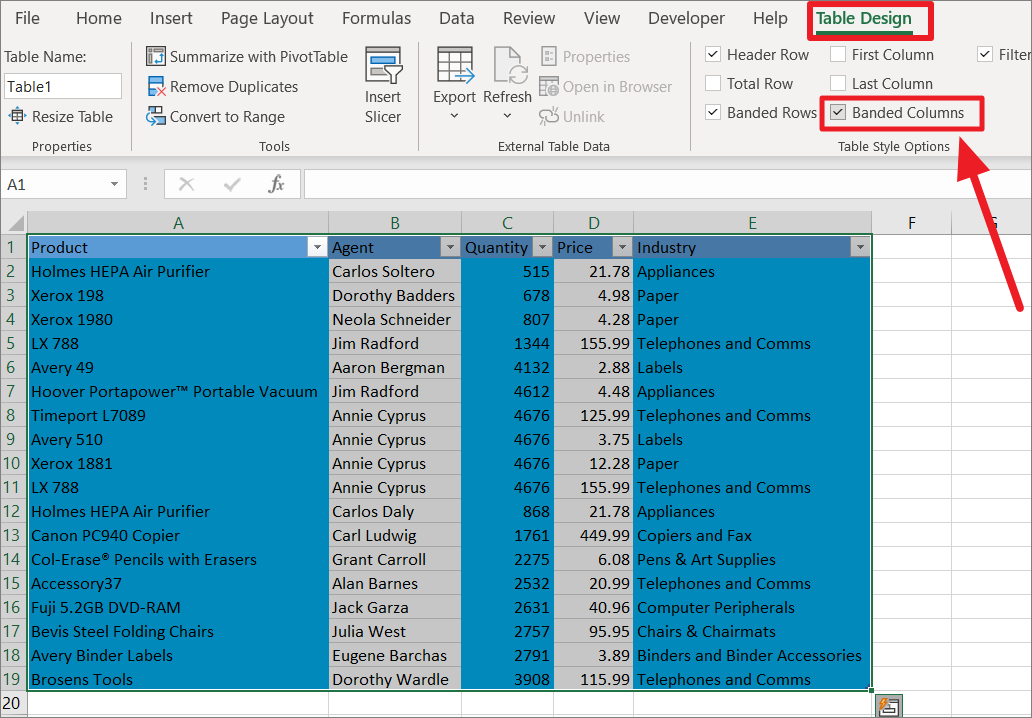Click the Unlink icon
Screen dimensions: 1032x718
tap(549, 116)
